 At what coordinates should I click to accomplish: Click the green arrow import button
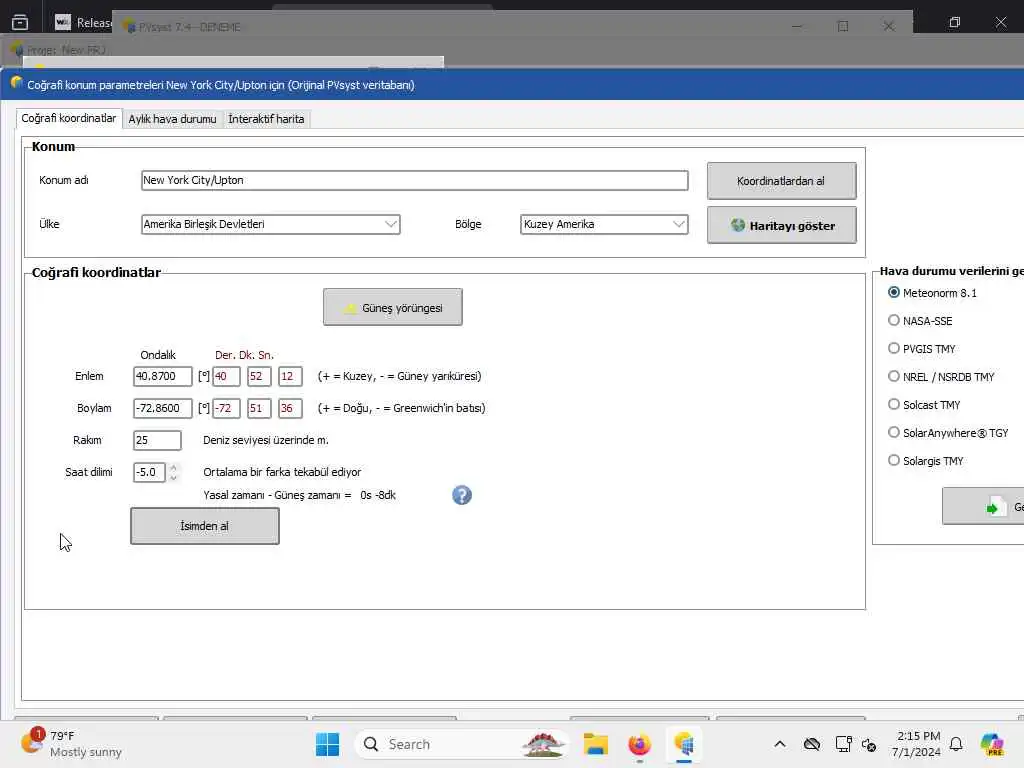(x=984, y=506)
